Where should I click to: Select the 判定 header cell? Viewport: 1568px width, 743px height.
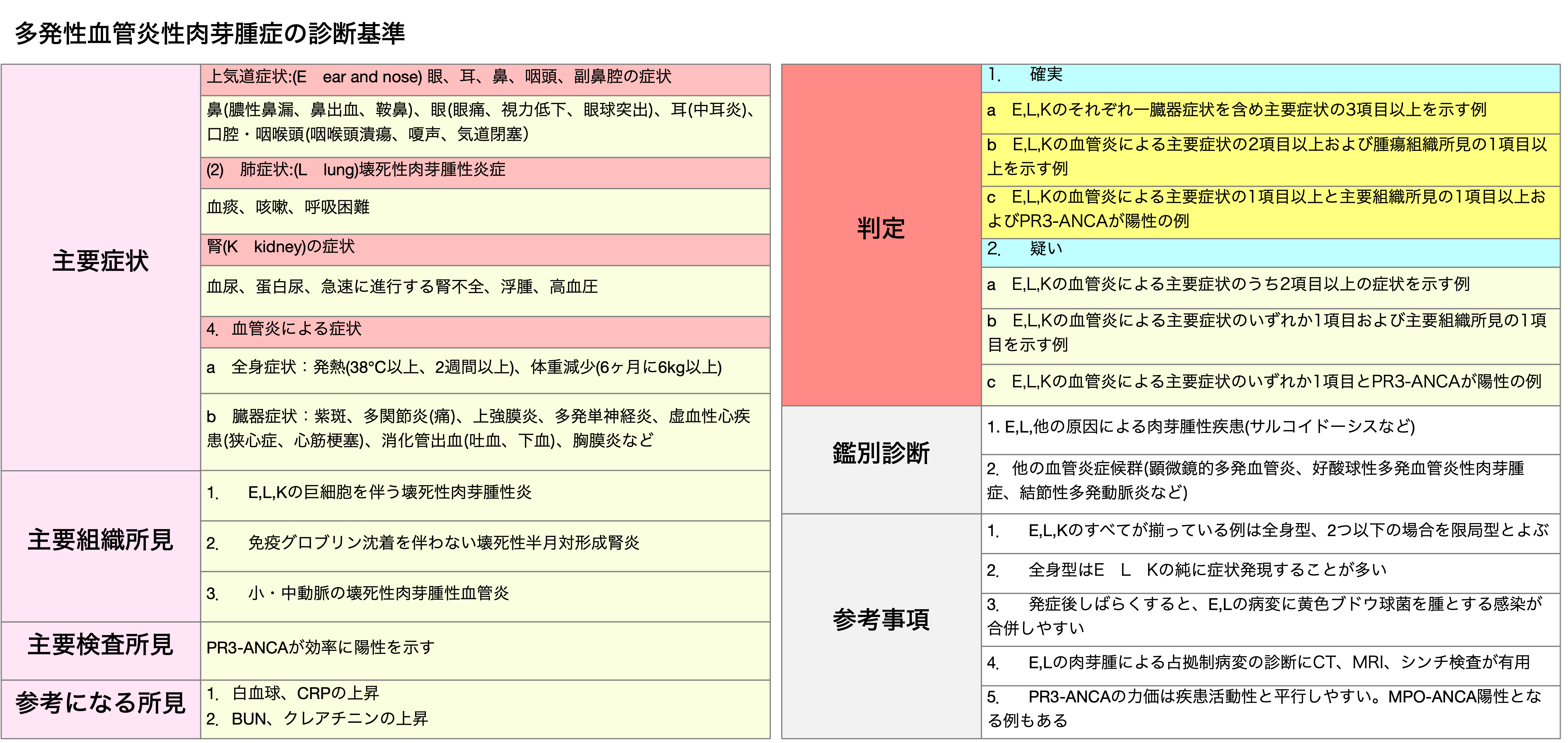(881, 235)
